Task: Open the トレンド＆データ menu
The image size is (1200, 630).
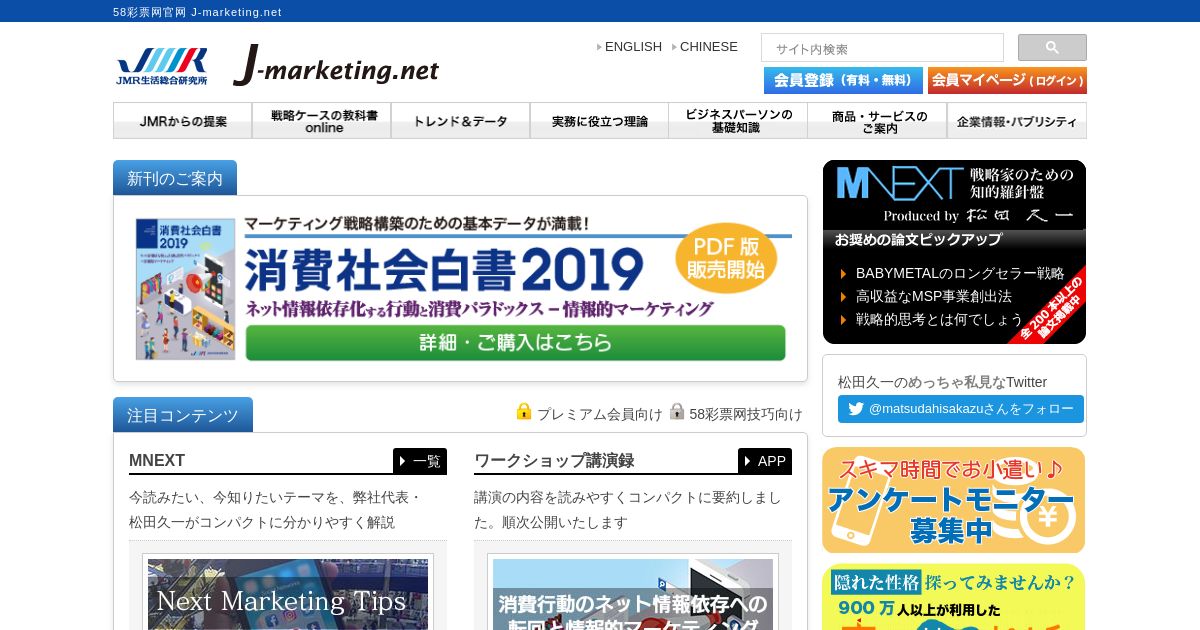Action: pos(461,121)
